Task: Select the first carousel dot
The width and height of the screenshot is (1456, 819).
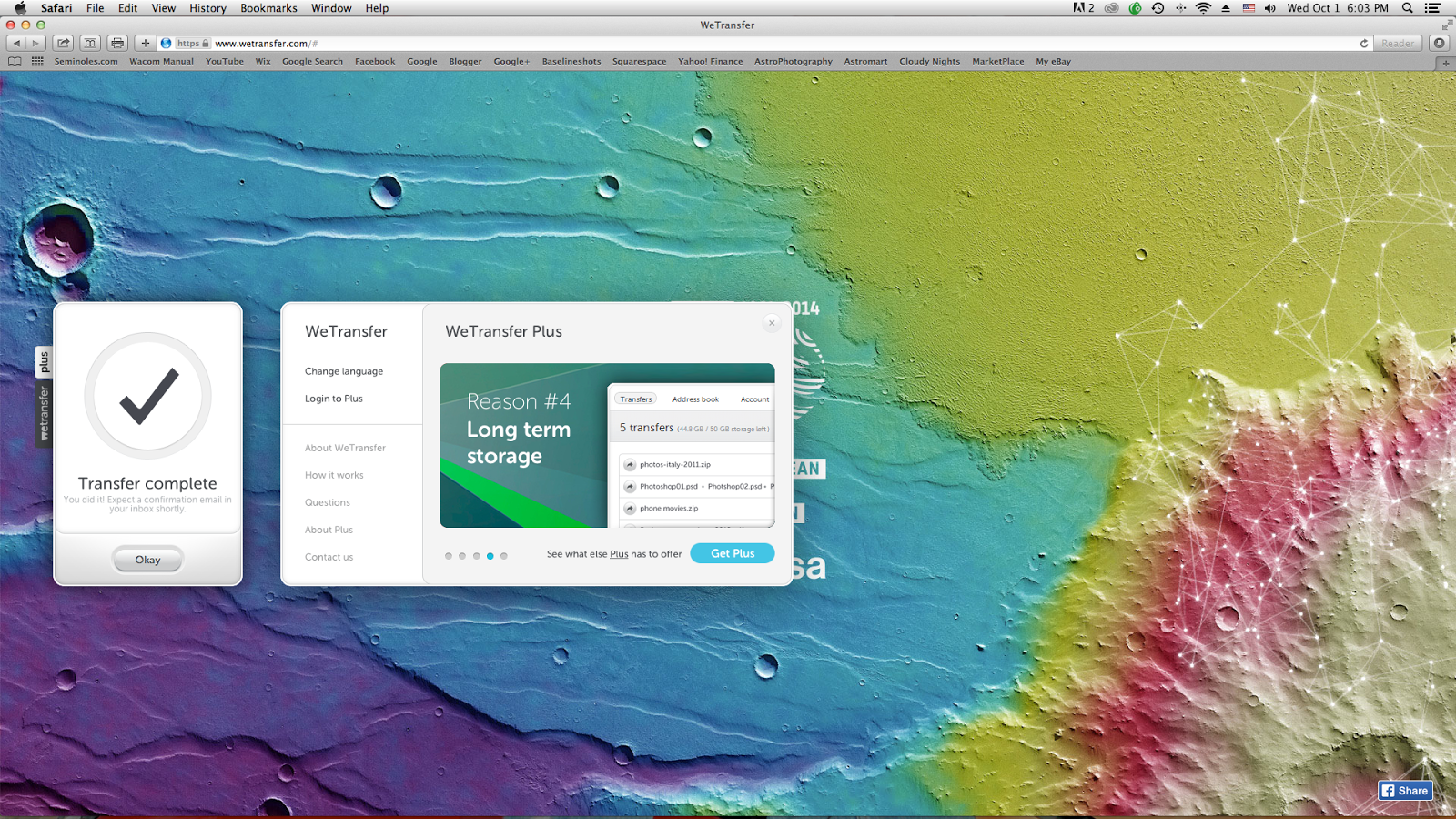Action: [449, 556]
